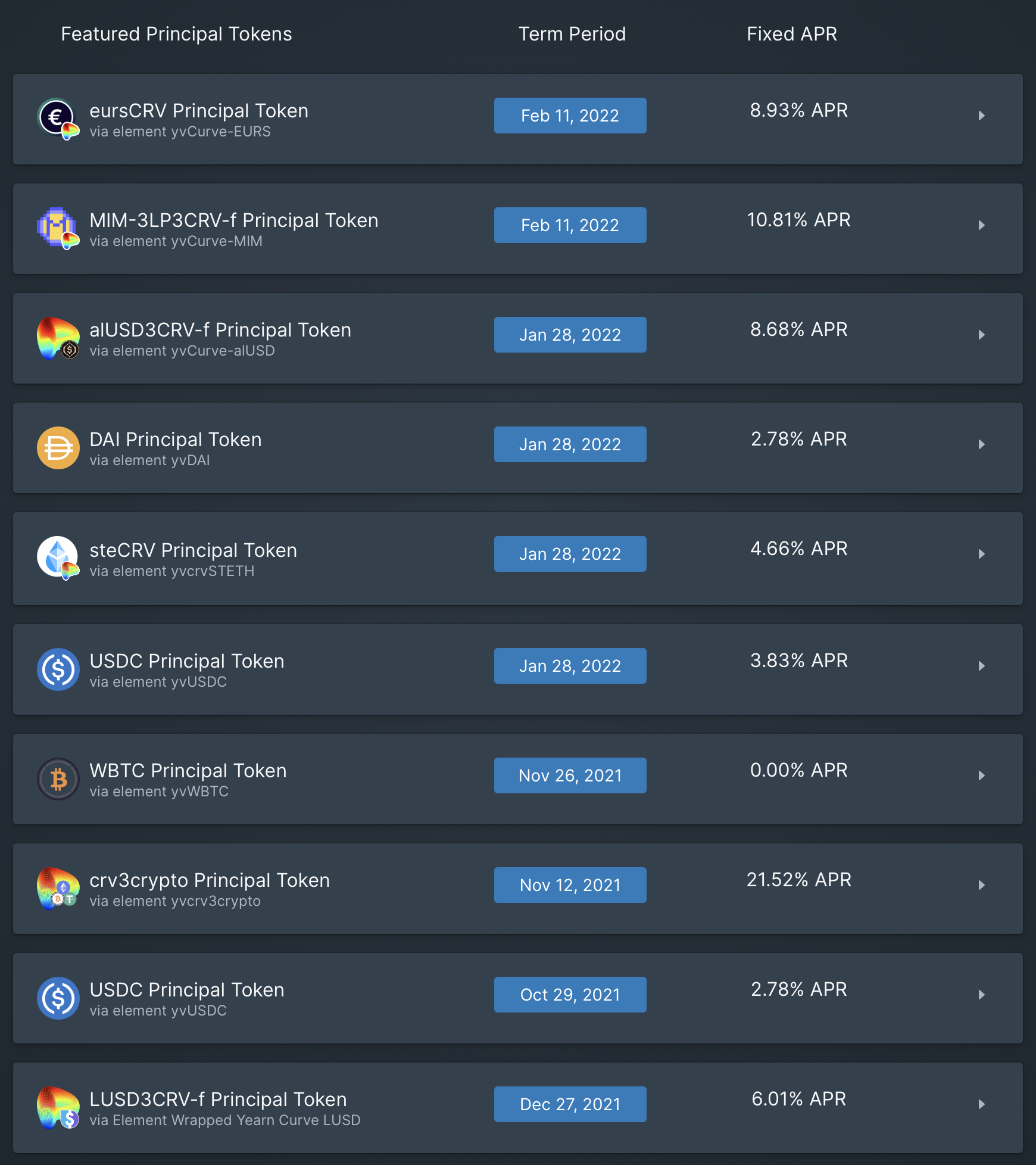Viewport: 1036px width, 1165px height.
Task: Click the WBTC bitcoin token icon
Action: pyautogui.click(x=58, y=778)
